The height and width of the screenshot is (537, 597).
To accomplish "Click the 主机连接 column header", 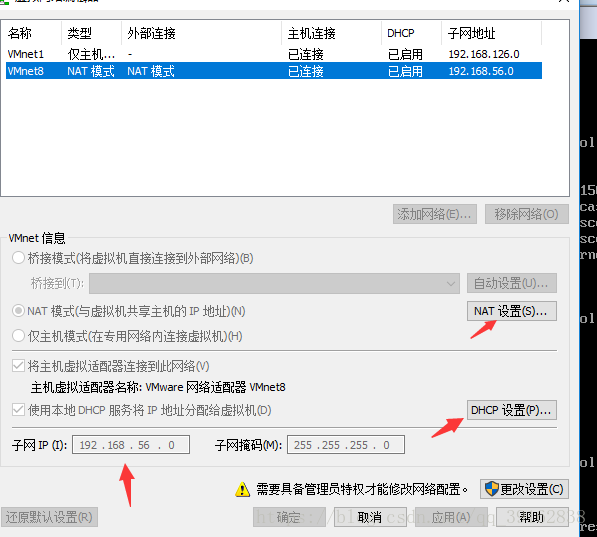I will click(x=331, y=33).
